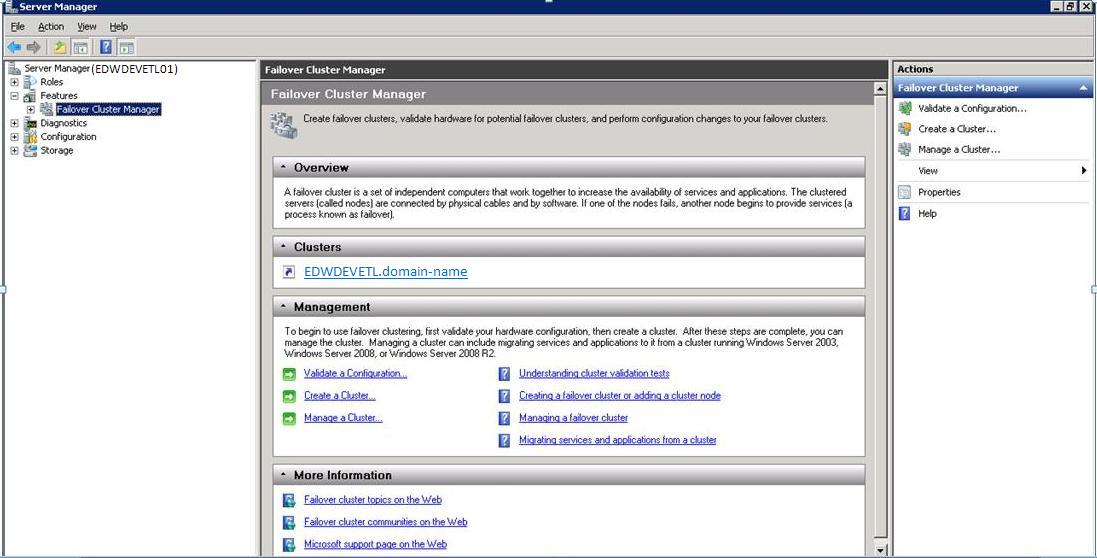The height and width of the screenshot is (558, 1097).
Task: Click the shortcut icon beside EDWDEVETL.domain-name
Action: click(x=289, y=273)
